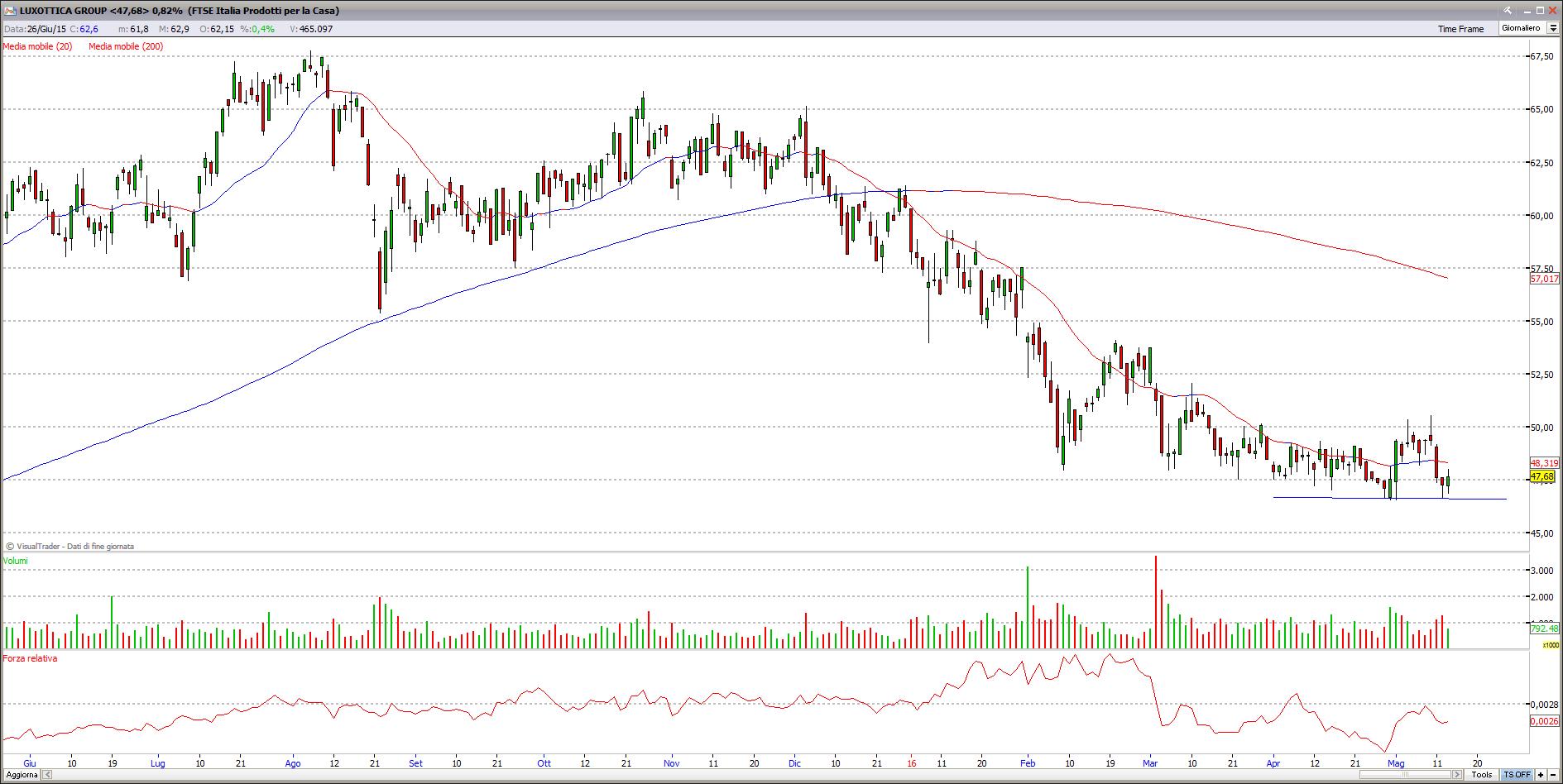The height and width of the screenshot is (784, 1563).
Task: Click the x1000 volume scale label
Action: pos(1551,645)
